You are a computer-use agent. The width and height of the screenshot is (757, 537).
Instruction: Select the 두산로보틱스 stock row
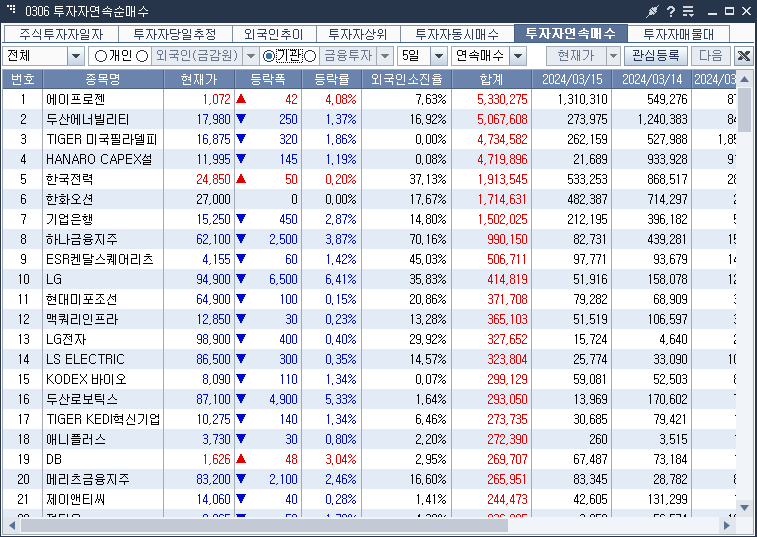coord(369,399)
